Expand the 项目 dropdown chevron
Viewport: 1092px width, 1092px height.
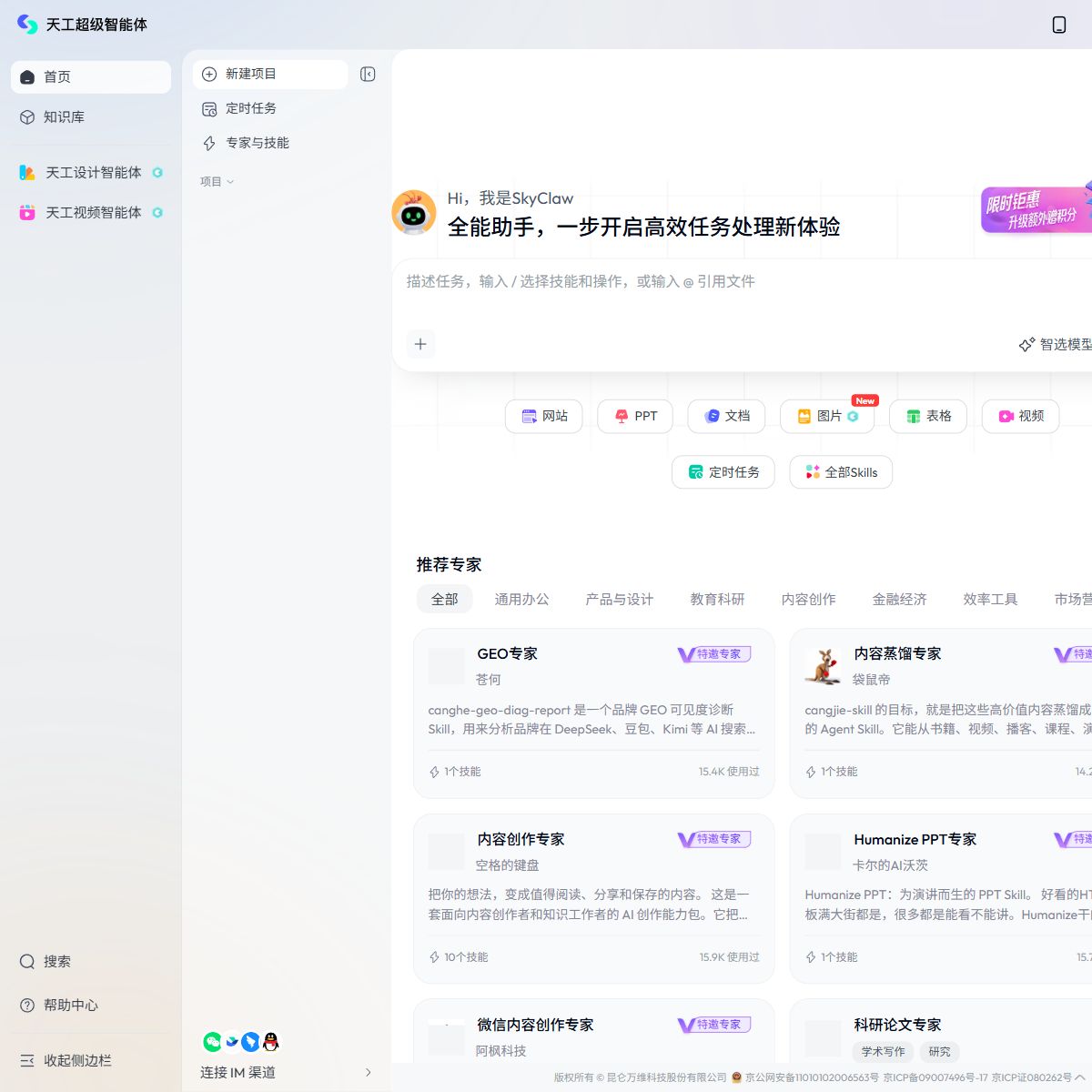tap(230, 182)
